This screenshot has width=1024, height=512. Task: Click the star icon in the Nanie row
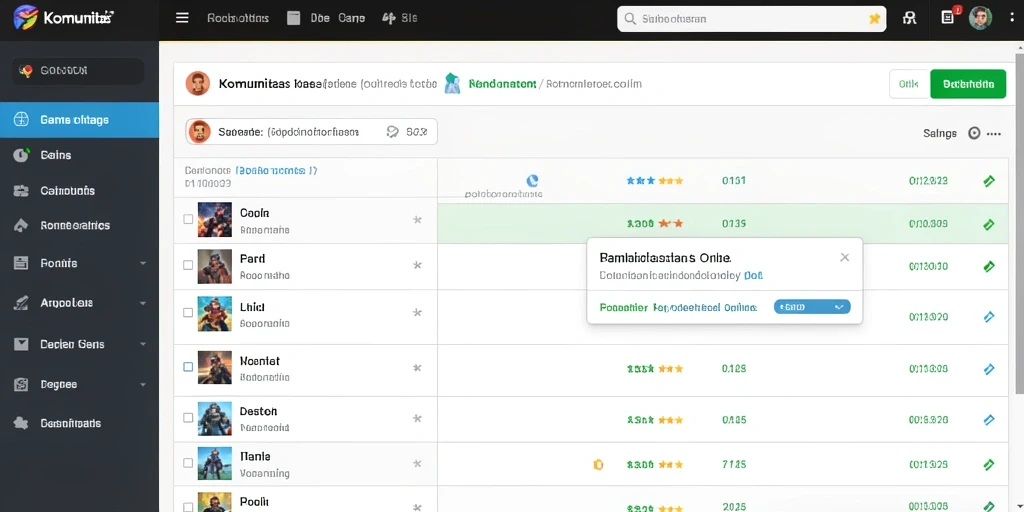[417, 463]
